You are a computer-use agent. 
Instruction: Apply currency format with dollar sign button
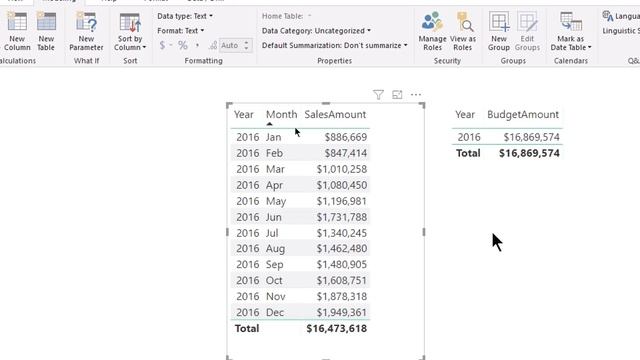(x=162, y=45)
